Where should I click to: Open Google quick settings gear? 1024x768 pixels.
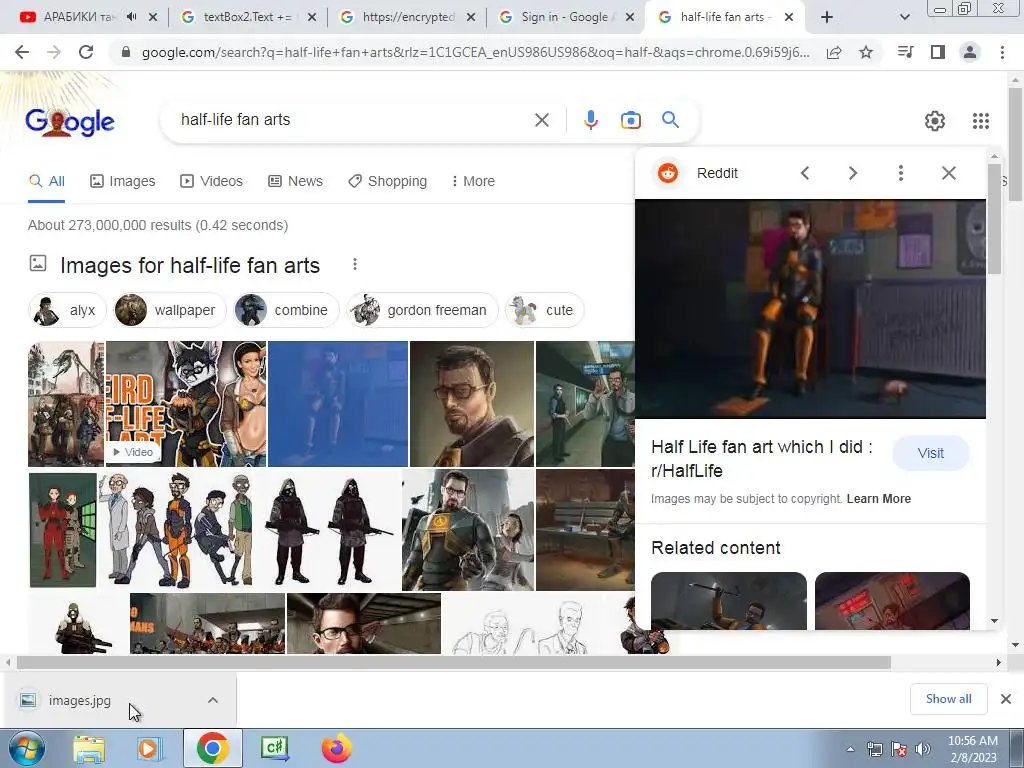coord(935,121)
